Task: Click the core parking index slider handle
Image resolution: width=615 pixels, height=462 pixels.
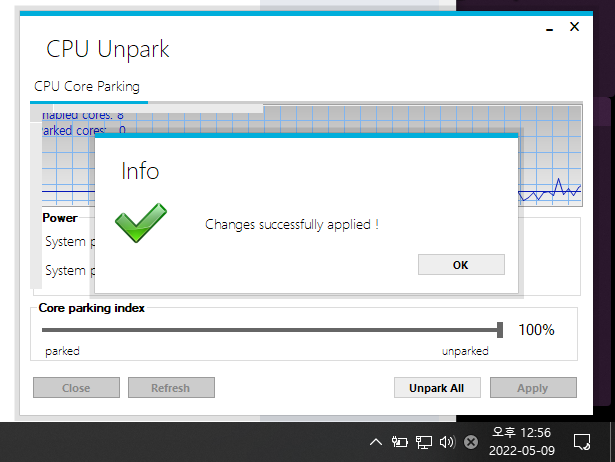Action: (x=500, y=330)
